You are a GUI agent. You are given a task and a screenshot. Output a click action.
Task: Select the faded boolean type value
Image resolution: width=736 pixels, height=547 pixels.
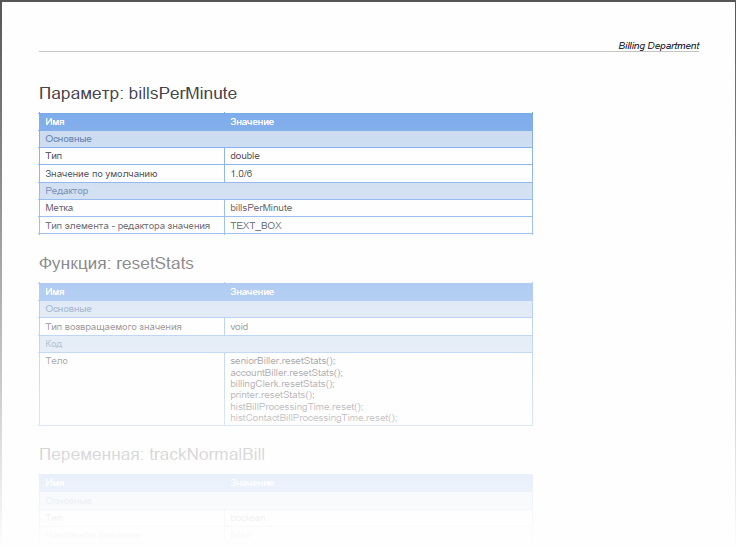pyautogui.click(x=248, y=518)
